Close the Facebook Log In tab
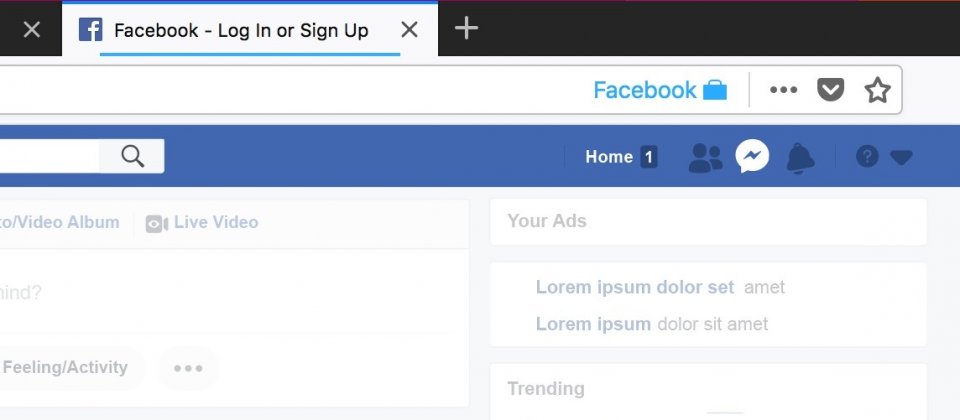 pyautogui.click(x=409, y=30)
